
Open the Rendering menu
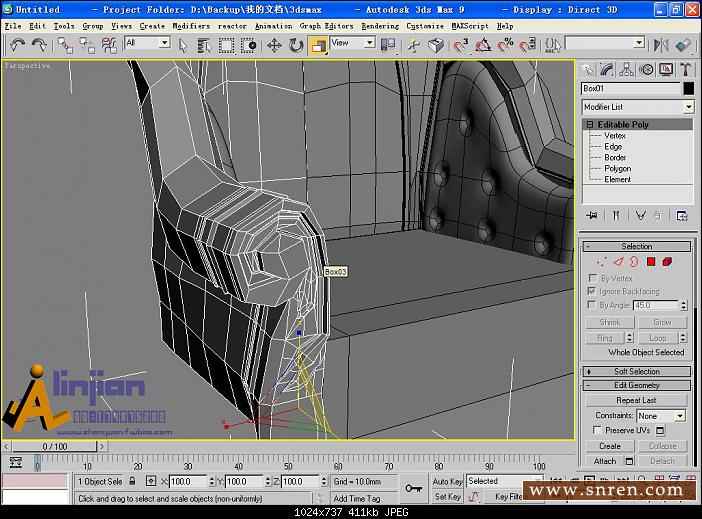[x=380, y=26]
